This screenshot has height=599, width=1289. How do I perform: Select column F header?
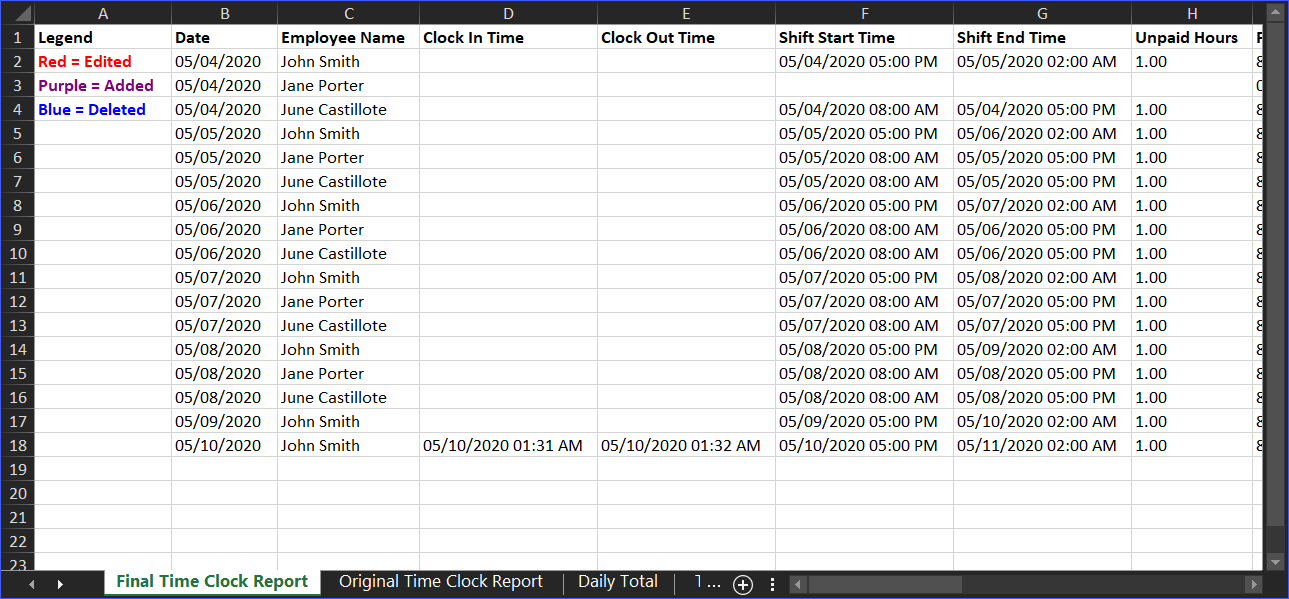coord(864,14)
